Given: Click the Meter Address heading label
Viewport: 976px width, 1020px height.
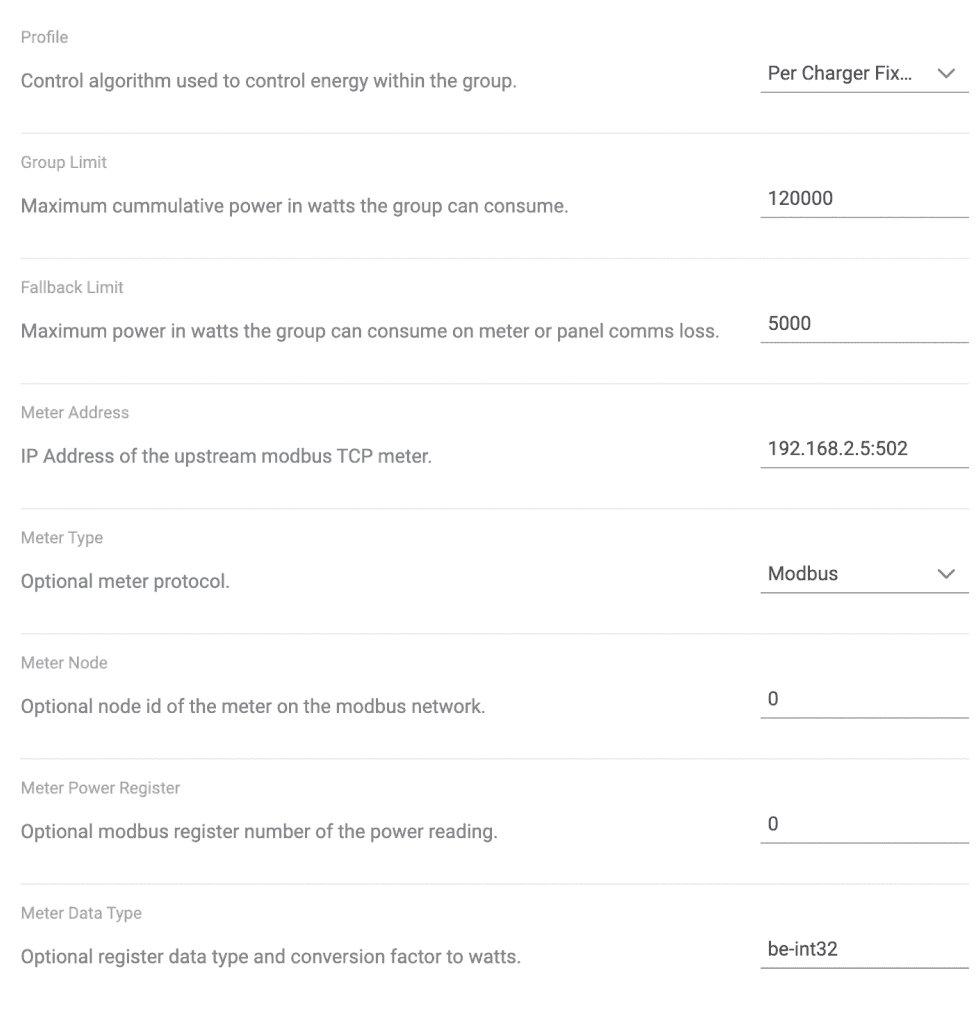Looking at the screenshot, I should pyautogui.click(x=75, y=412).
